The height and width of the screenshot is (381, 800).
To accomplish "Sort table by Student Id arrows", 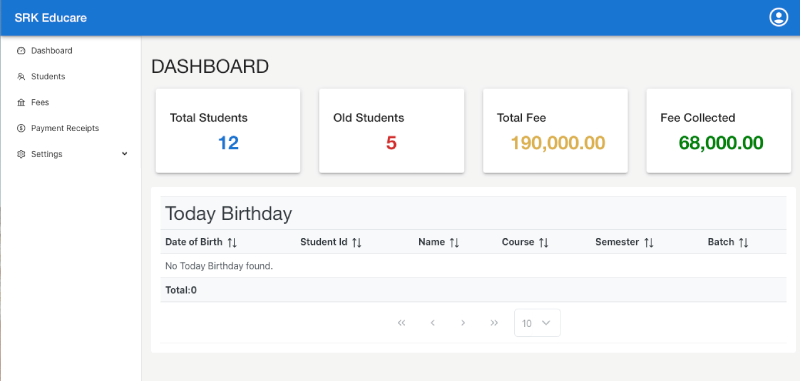I will coord(357,242).
